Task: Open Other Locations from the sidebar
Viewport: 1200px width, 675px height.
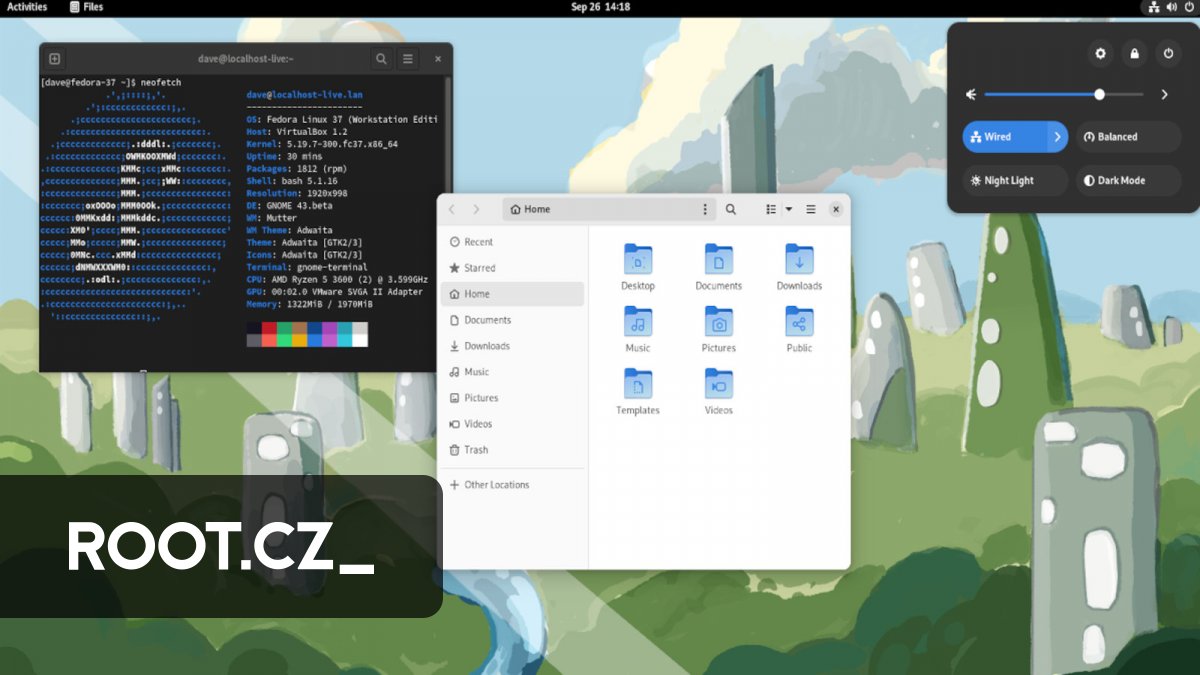Action: tap(497, 484)
